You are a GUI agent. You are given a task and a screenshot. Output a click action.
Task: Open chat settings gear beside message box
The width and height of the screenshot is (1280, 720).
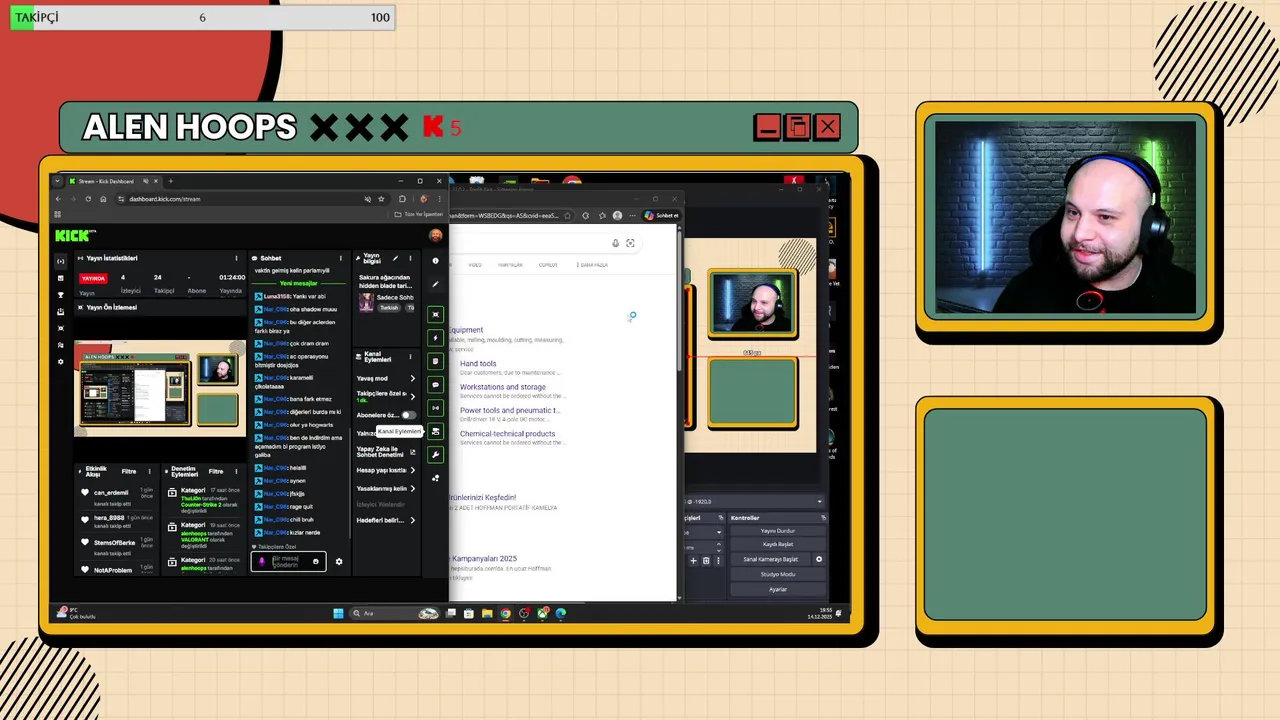pos(339,562)
